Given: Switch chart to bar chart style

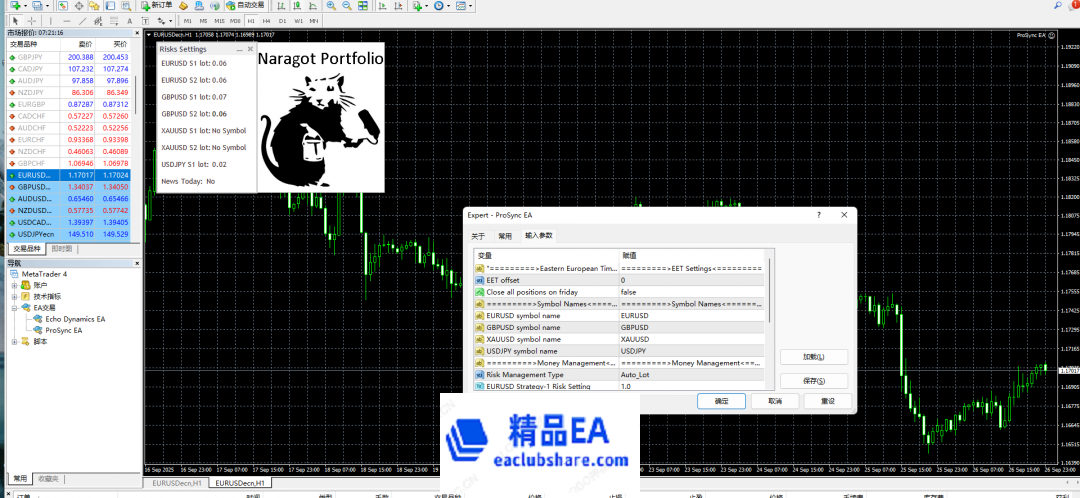Looking at the screenshot, I should click(281, 6).
